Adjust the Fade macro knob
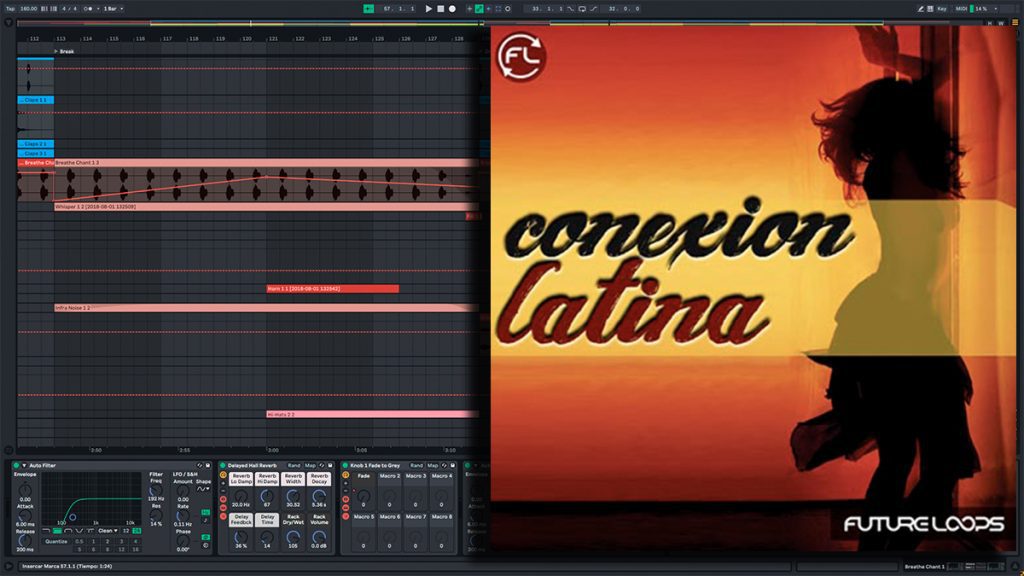Screen dimensions: 1024x576 coord(364,496)
